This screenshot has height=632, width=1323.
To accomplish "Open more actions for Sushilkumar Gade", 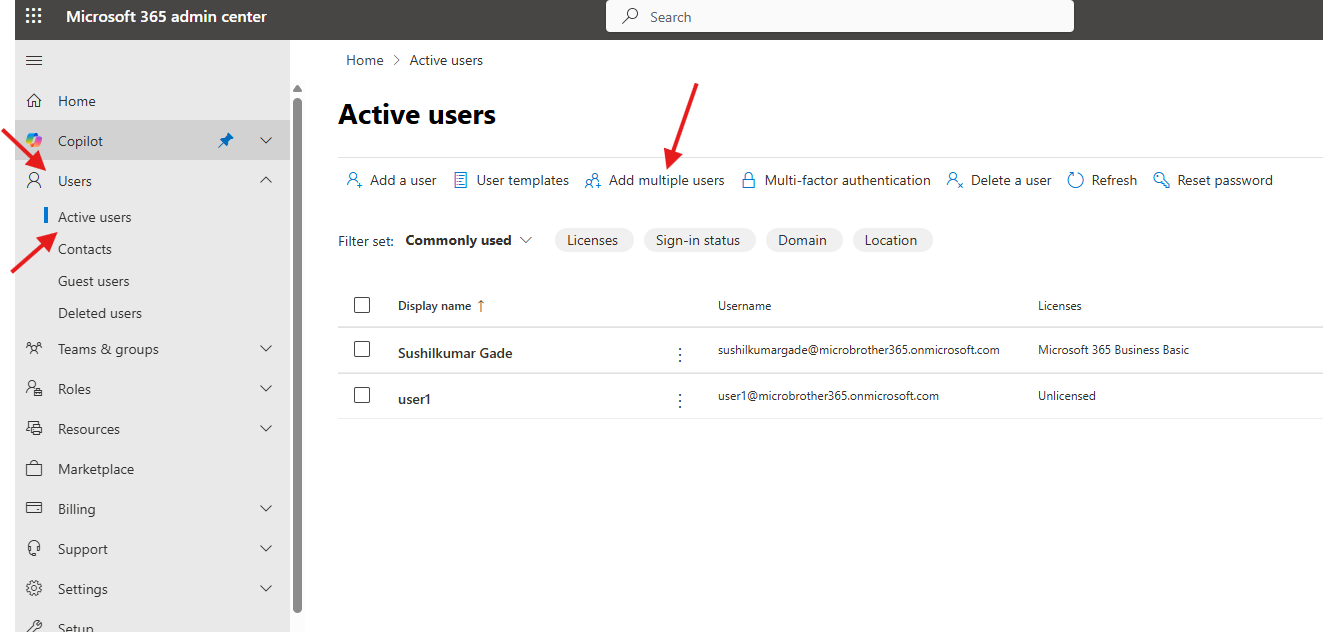I will click(x=680, y=354).
